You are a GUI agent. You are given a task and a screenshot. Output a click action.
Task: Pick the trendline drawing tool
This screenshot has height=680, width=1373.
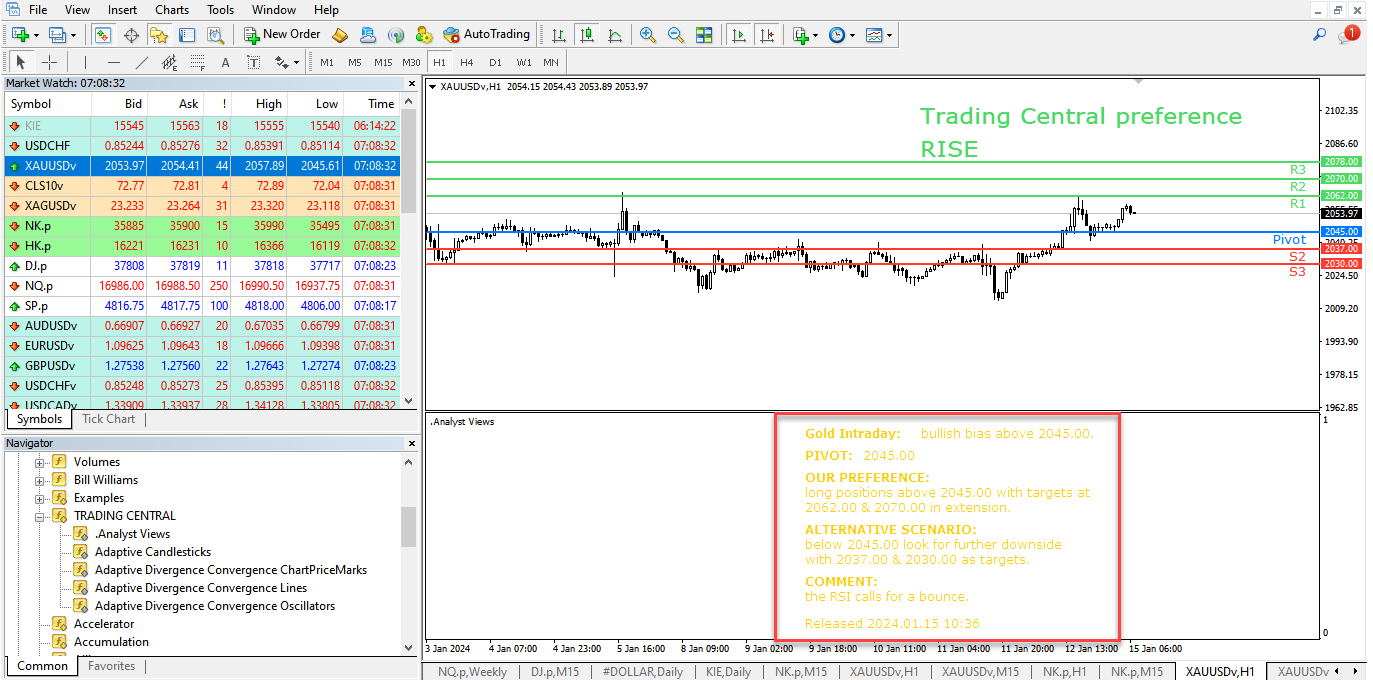[x=142, y=62]
